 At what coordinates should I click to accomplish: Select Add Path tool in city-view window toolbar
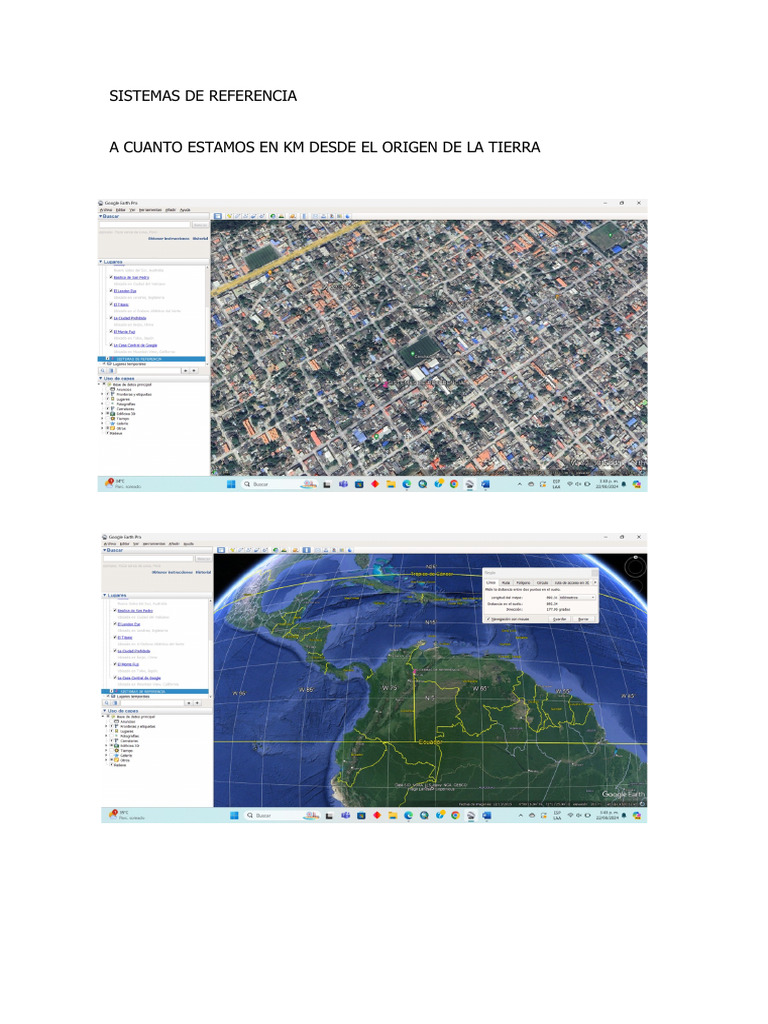[x=246, y=216]
